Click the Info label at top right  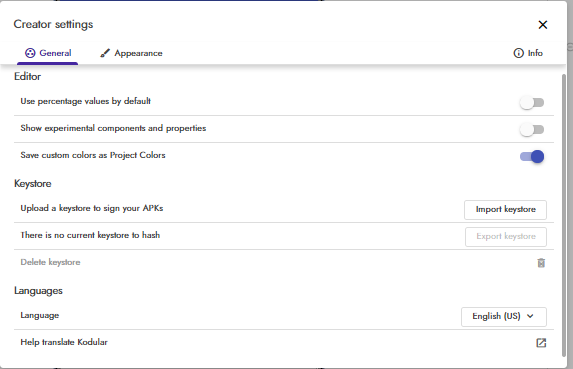[x=535, y=53]
